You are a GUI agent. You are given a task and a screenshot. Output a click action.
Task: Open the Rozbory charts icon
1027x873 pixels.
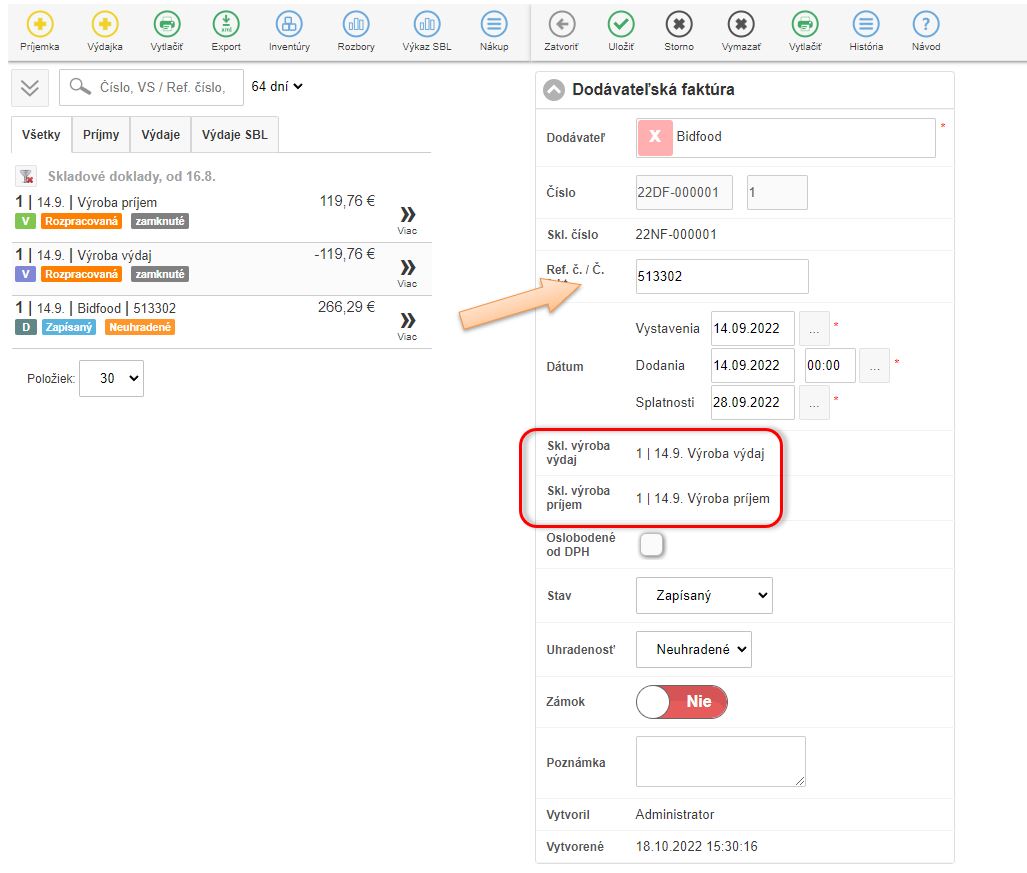356,25
